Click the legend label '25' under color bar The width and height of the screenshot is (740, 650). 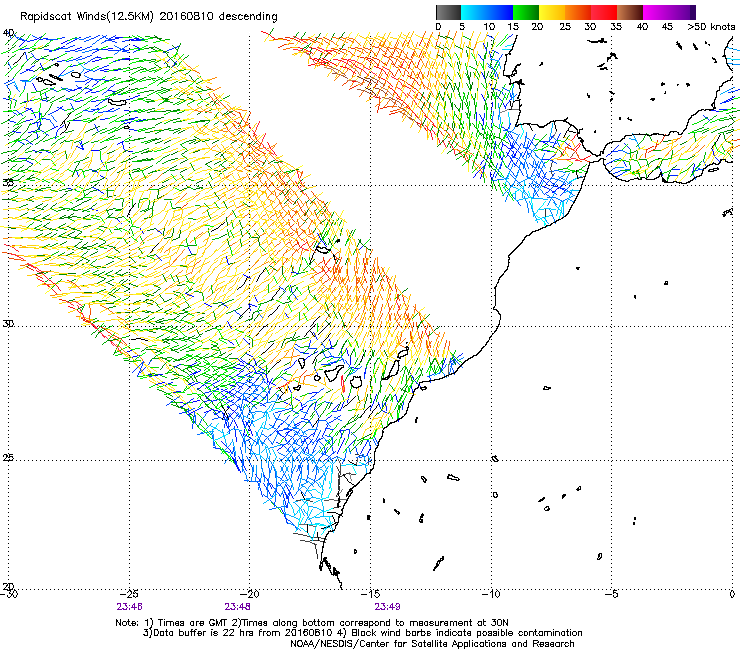coord(565,27)
